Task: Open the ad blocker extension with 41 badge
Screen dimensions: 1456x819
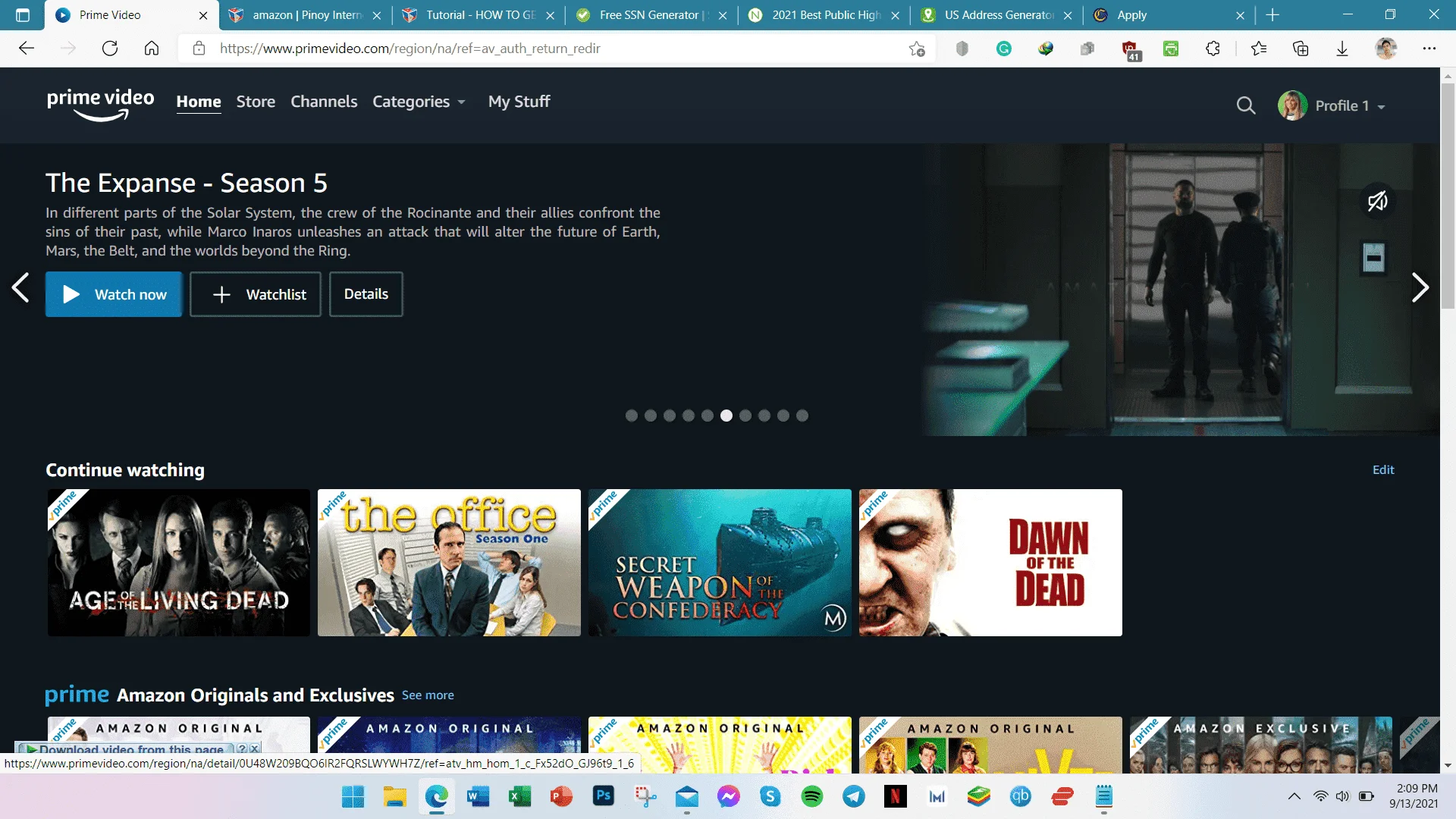Action: click(1130, 50)
